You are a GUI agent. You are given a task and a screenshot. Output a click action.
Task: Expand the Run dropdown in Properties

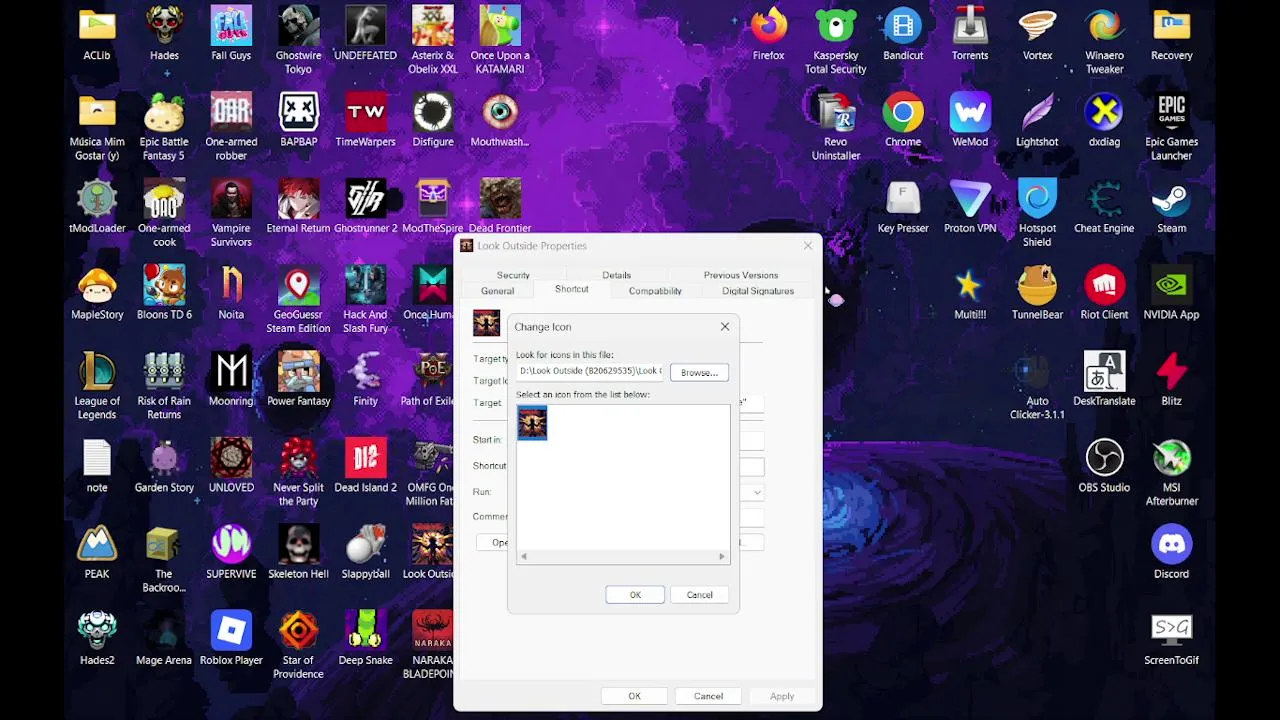(757, 492)
